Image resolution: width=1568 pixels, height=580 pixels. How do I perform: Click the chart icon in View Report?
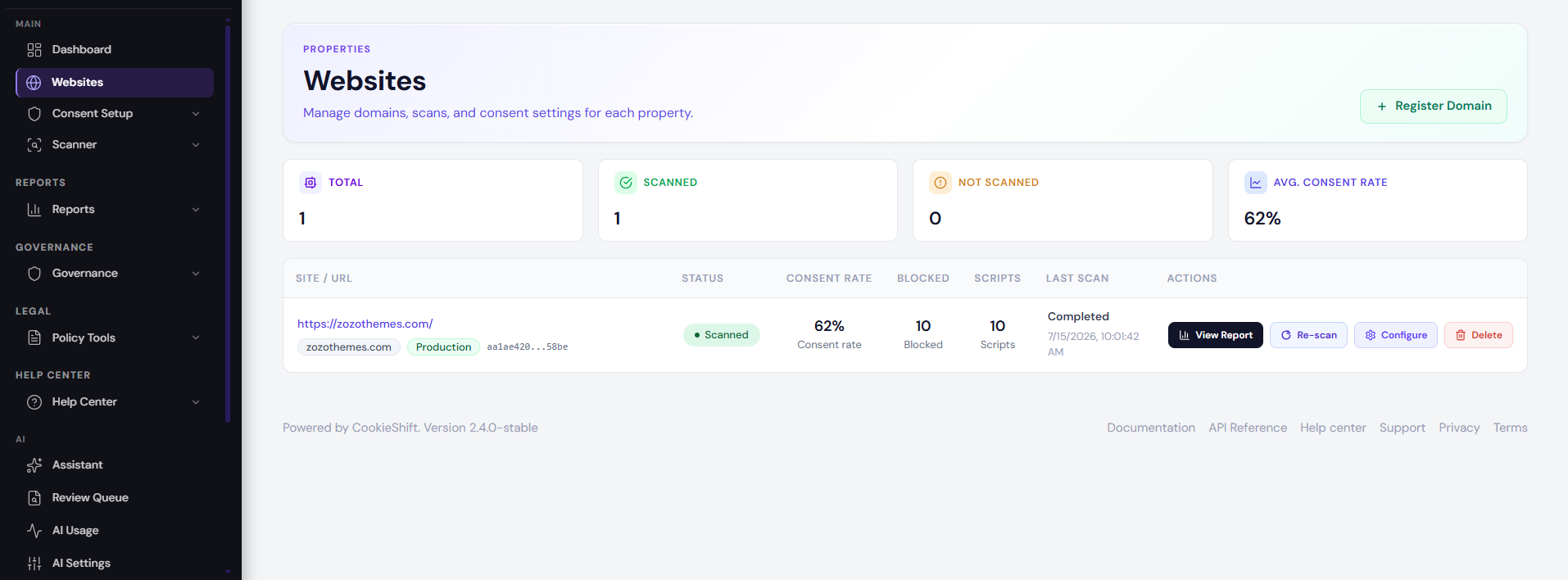click(1184, 335)
